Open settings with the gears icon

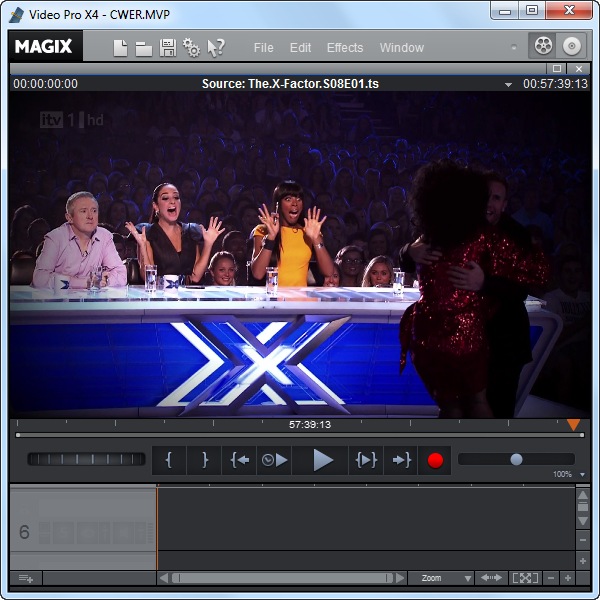click(191, 48)
